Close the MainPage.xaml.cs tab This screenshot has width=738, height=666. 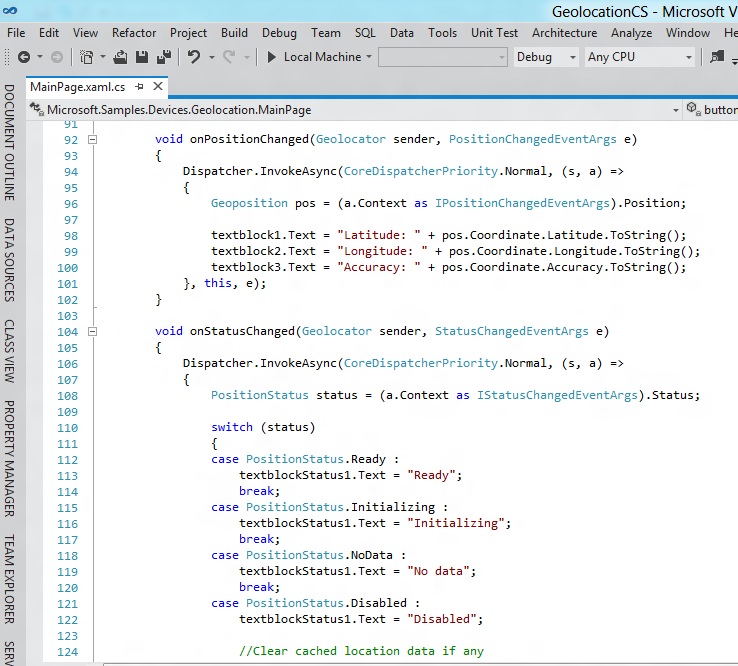click(x=158, y=86)
